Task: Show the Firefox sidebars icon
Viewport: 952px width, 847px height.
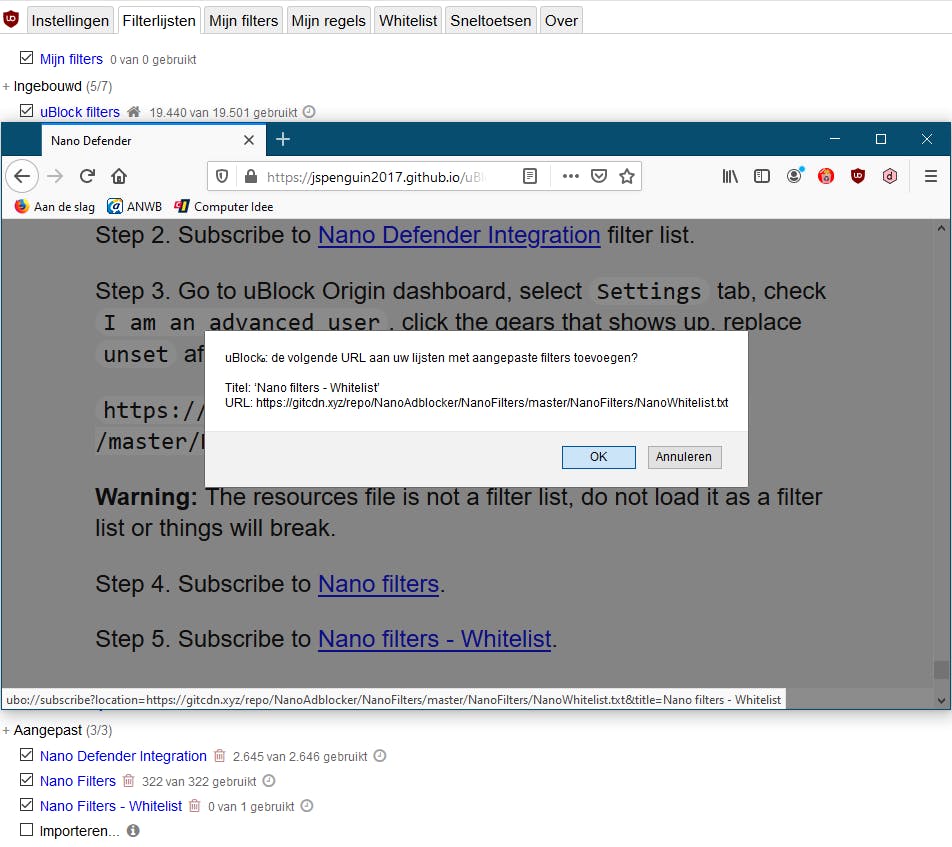Action: click(762, 177)
